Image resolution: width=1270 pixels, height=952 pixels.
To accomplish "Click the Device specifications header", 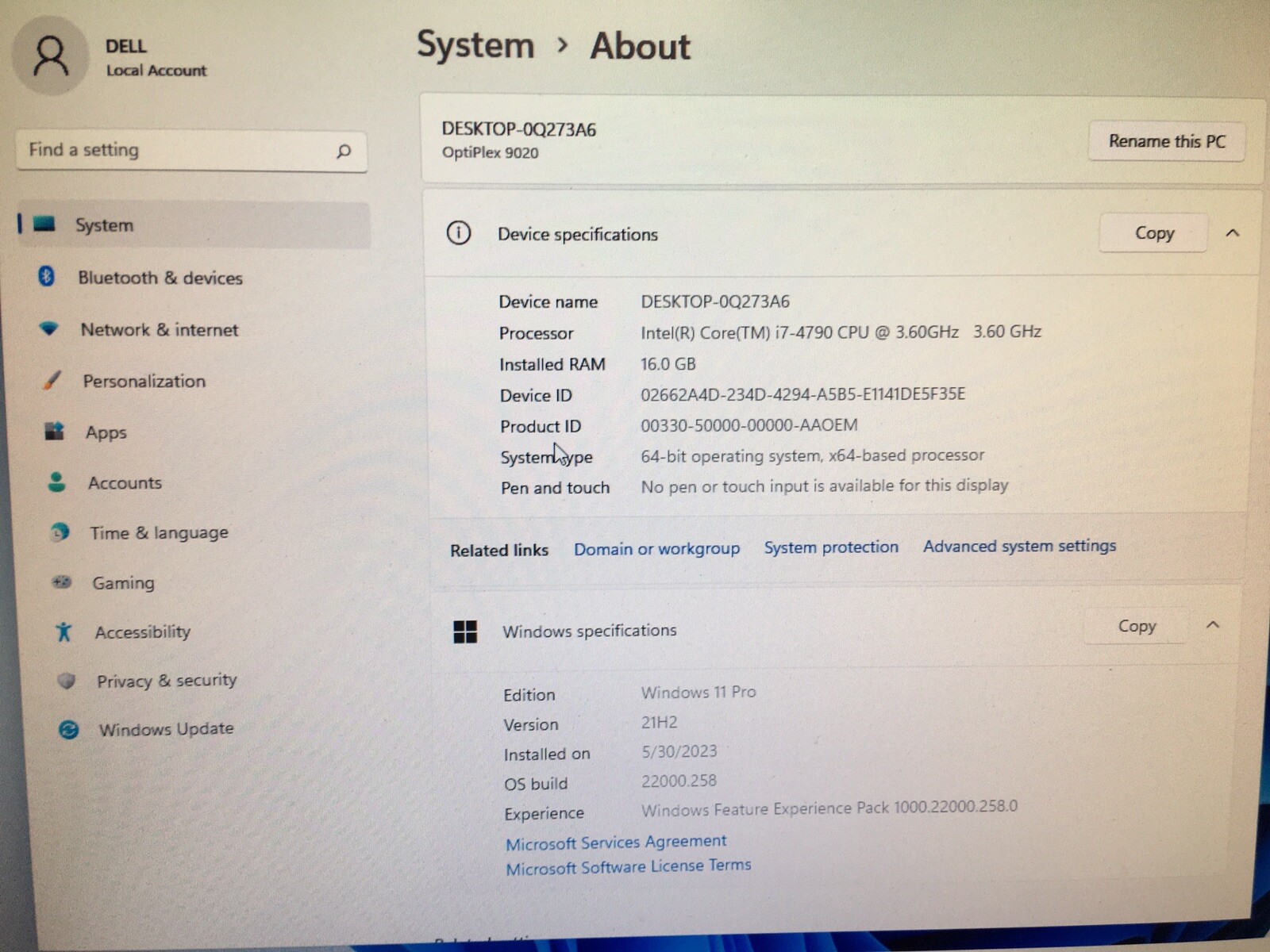I will (x=577, y=234).
